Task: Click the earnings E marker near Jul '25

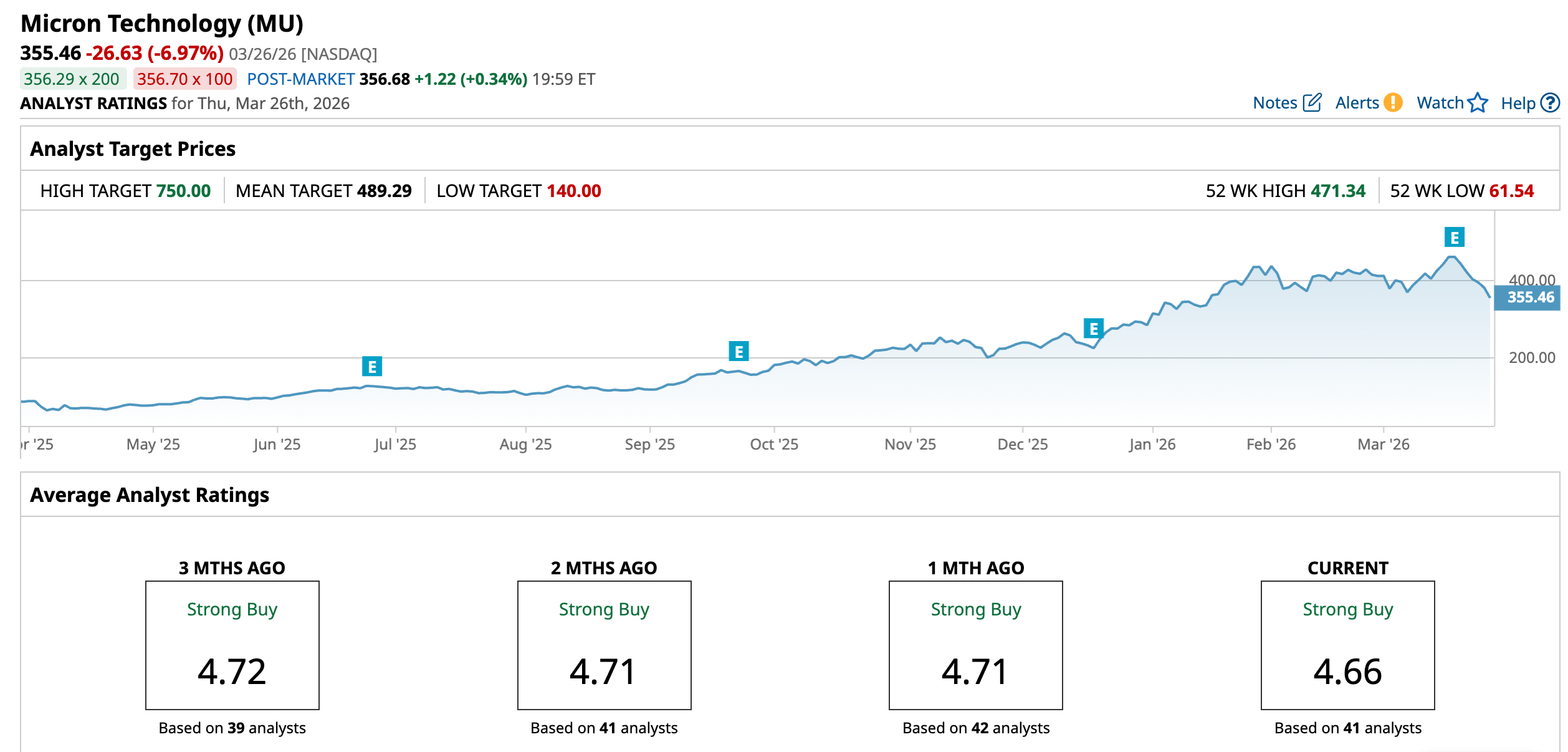Action: pos(372,367)
